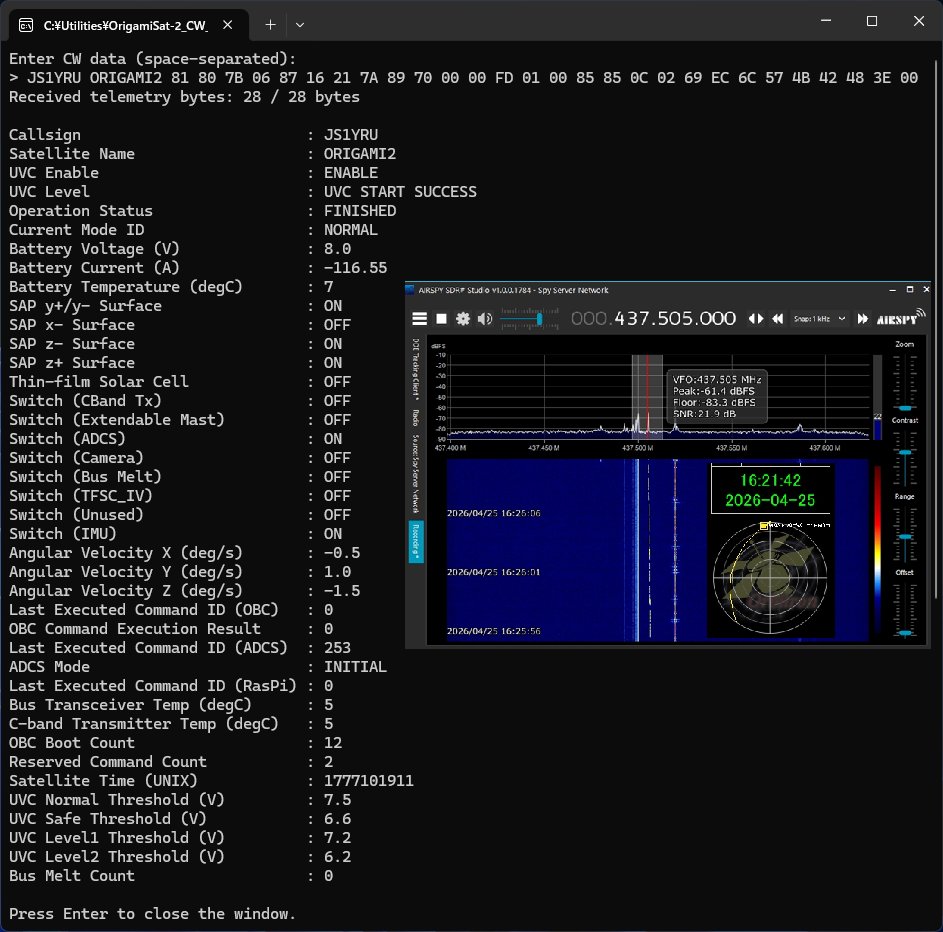Minimize the SDR# Studio window
Image resolution: width=943 pixels, height=932 pixels.
click(892, 290)
